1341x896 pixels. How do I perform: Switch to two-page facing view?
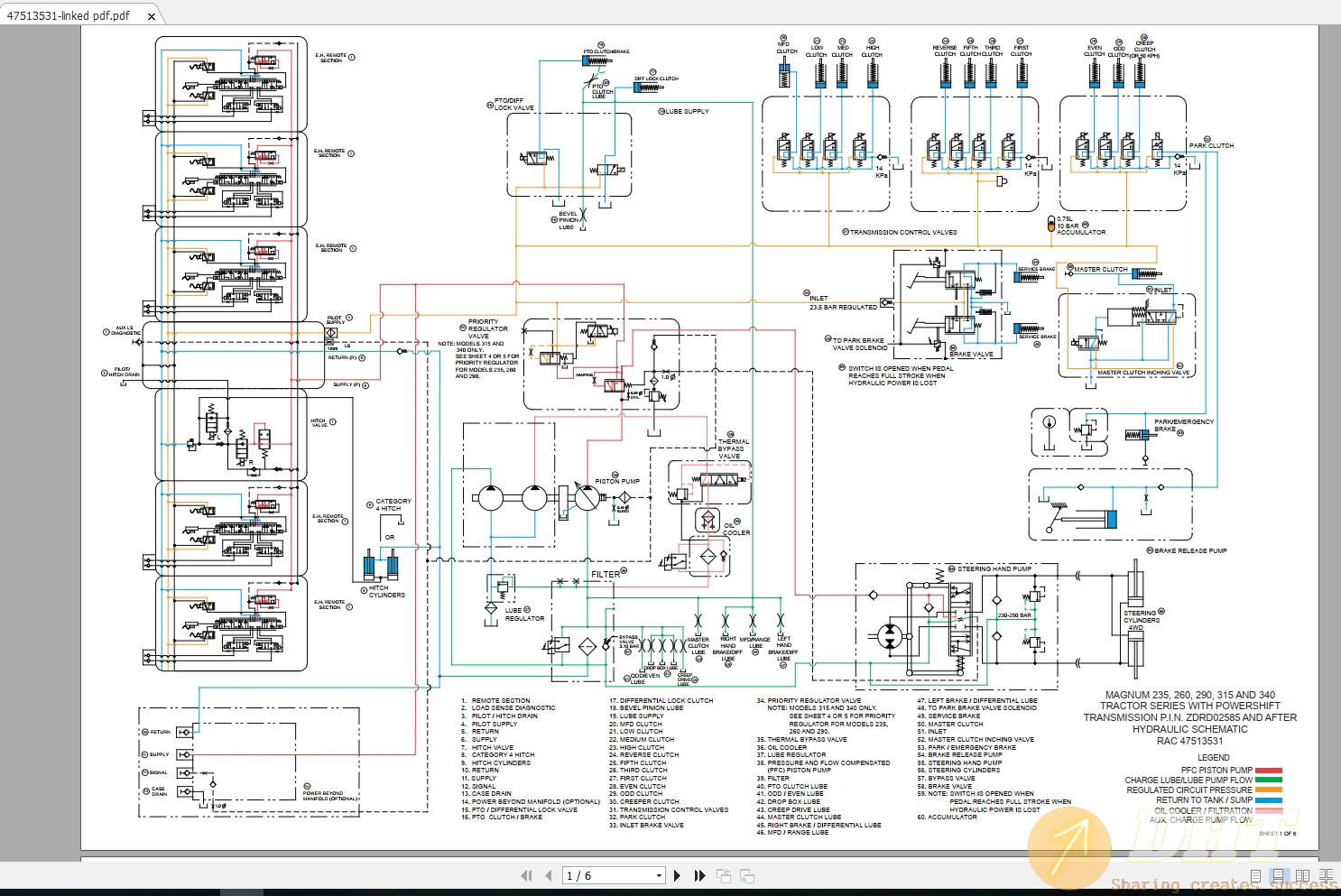[1302, 875]
